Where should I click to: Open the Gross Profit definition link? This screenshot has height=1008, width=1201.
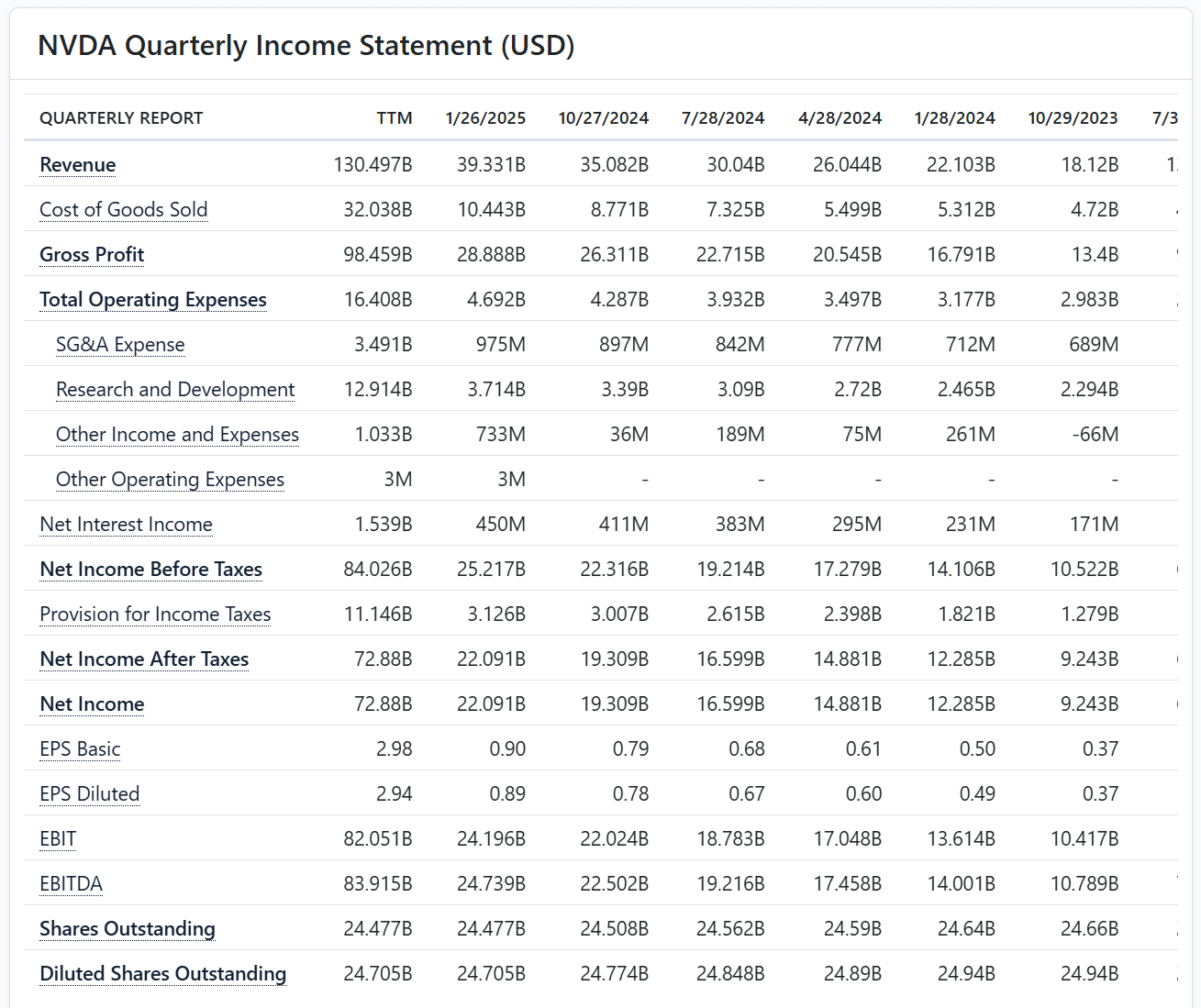[x=92, y=255]
